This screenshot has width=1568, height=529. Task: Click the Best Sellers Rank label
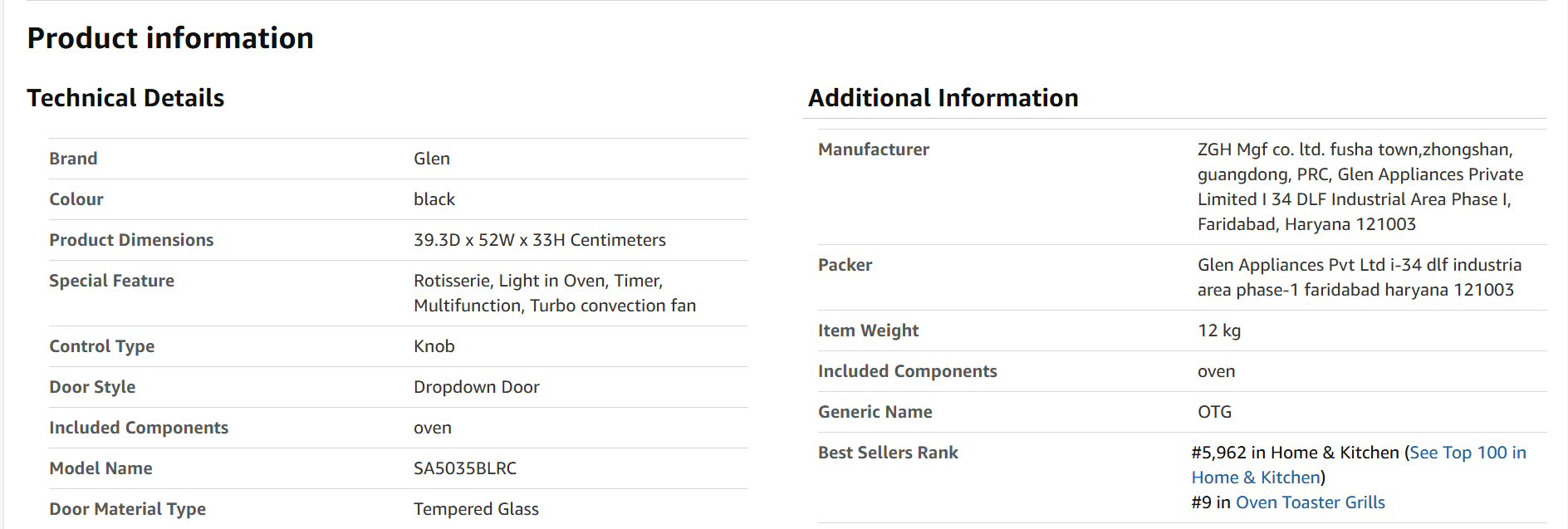(888, 453)
